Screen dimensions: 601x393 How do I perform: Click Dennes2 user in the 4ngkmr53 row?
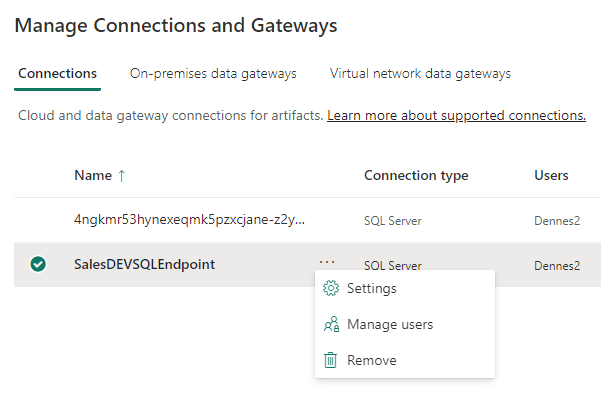tap(557, 221)
